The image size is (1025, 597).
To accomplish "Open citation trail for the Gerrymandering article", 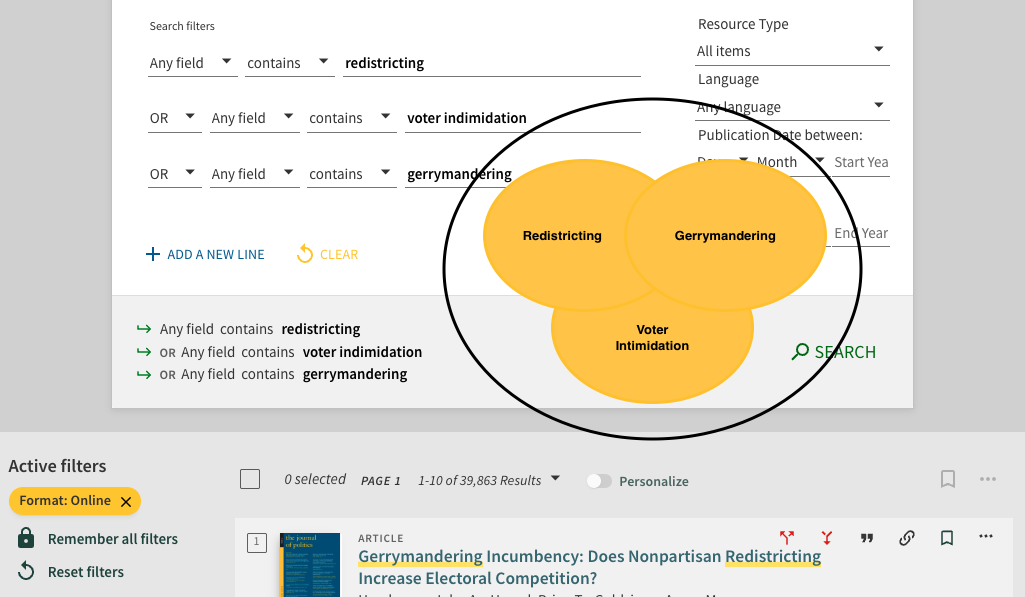I will pos(787,537).
